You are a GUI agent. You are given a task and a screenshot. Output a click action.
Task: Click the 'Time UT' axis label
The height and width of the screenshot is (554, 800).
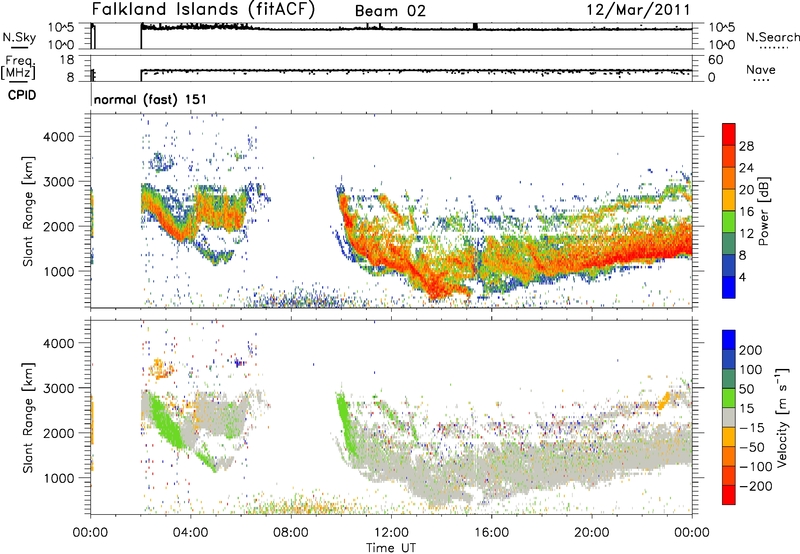(x=391, y=547)
